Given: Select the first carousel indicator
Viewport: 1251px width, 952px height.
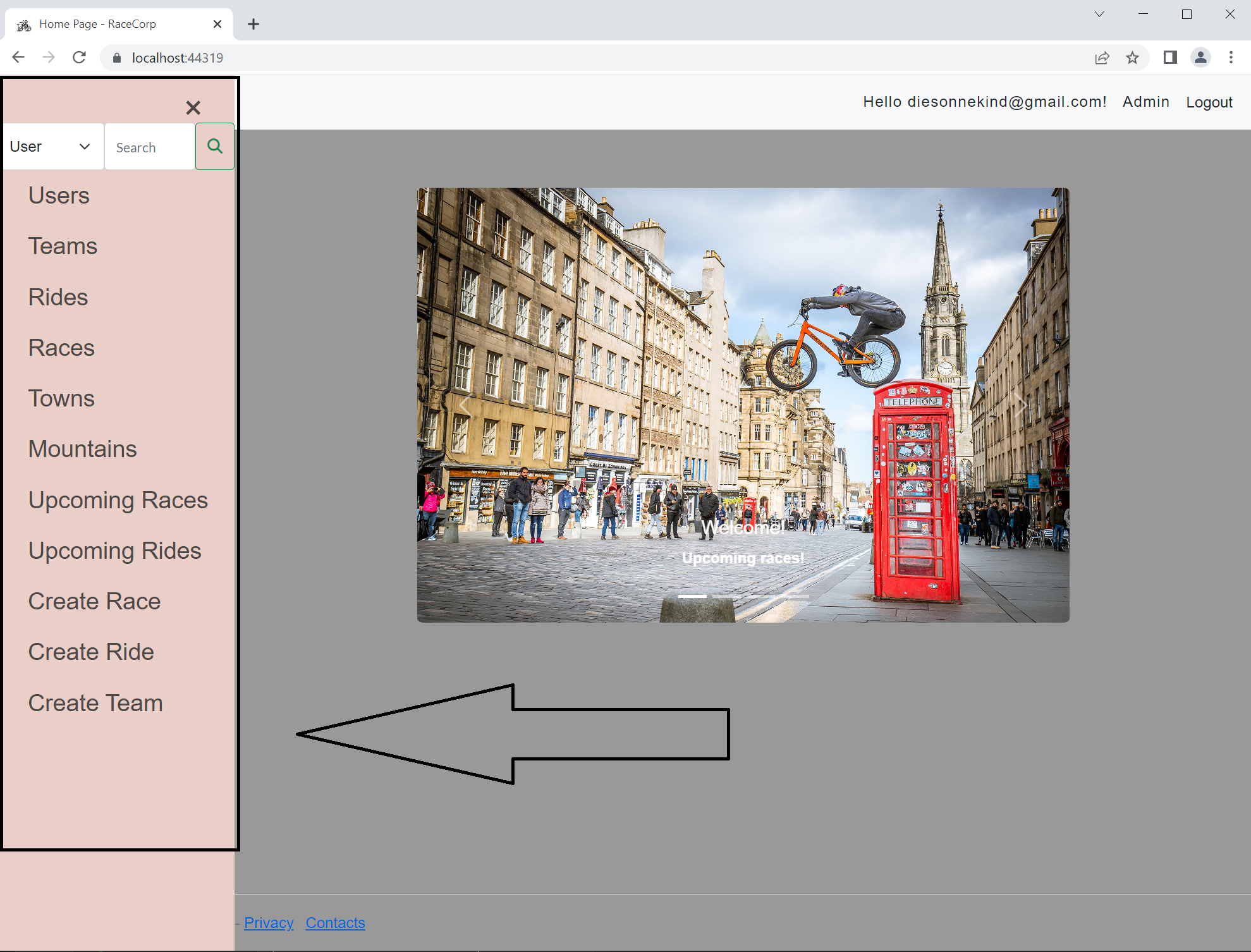Looking at the screenshot, I should pos(692,596).
